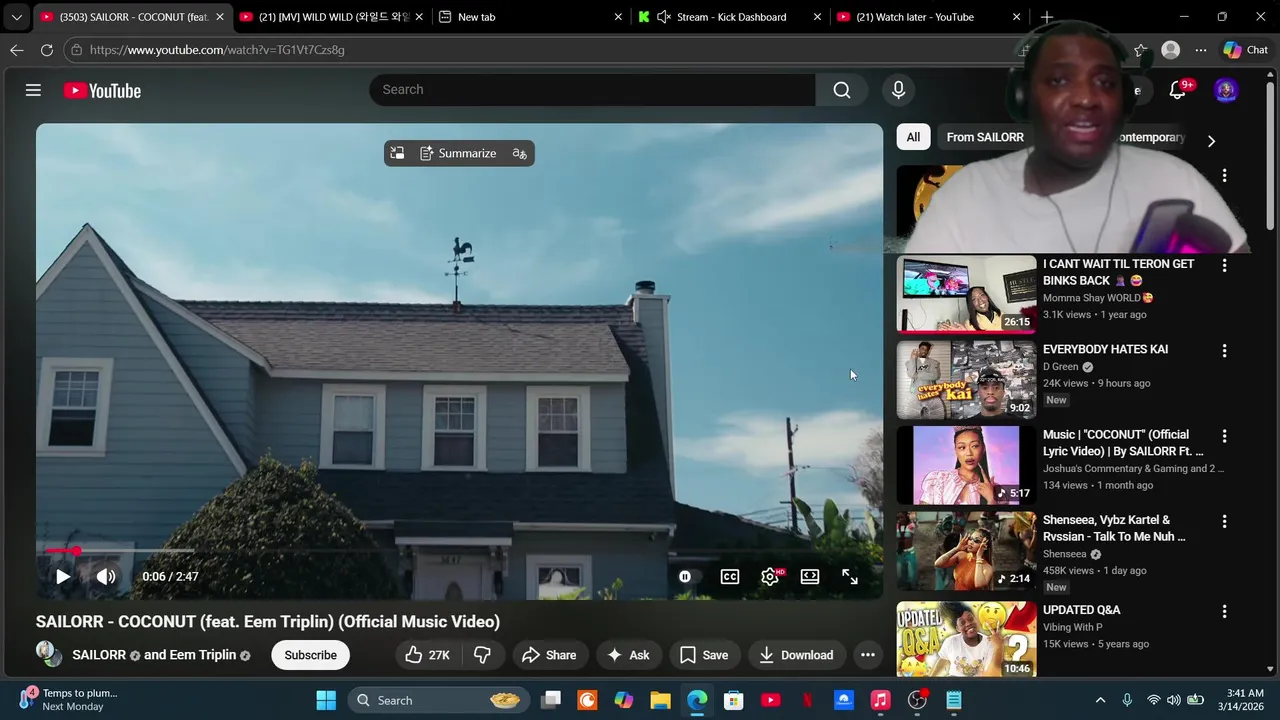Open Microsoft Store from taskbar
The height and width of the screenshot is (720, 1280).
coord(734,700)
